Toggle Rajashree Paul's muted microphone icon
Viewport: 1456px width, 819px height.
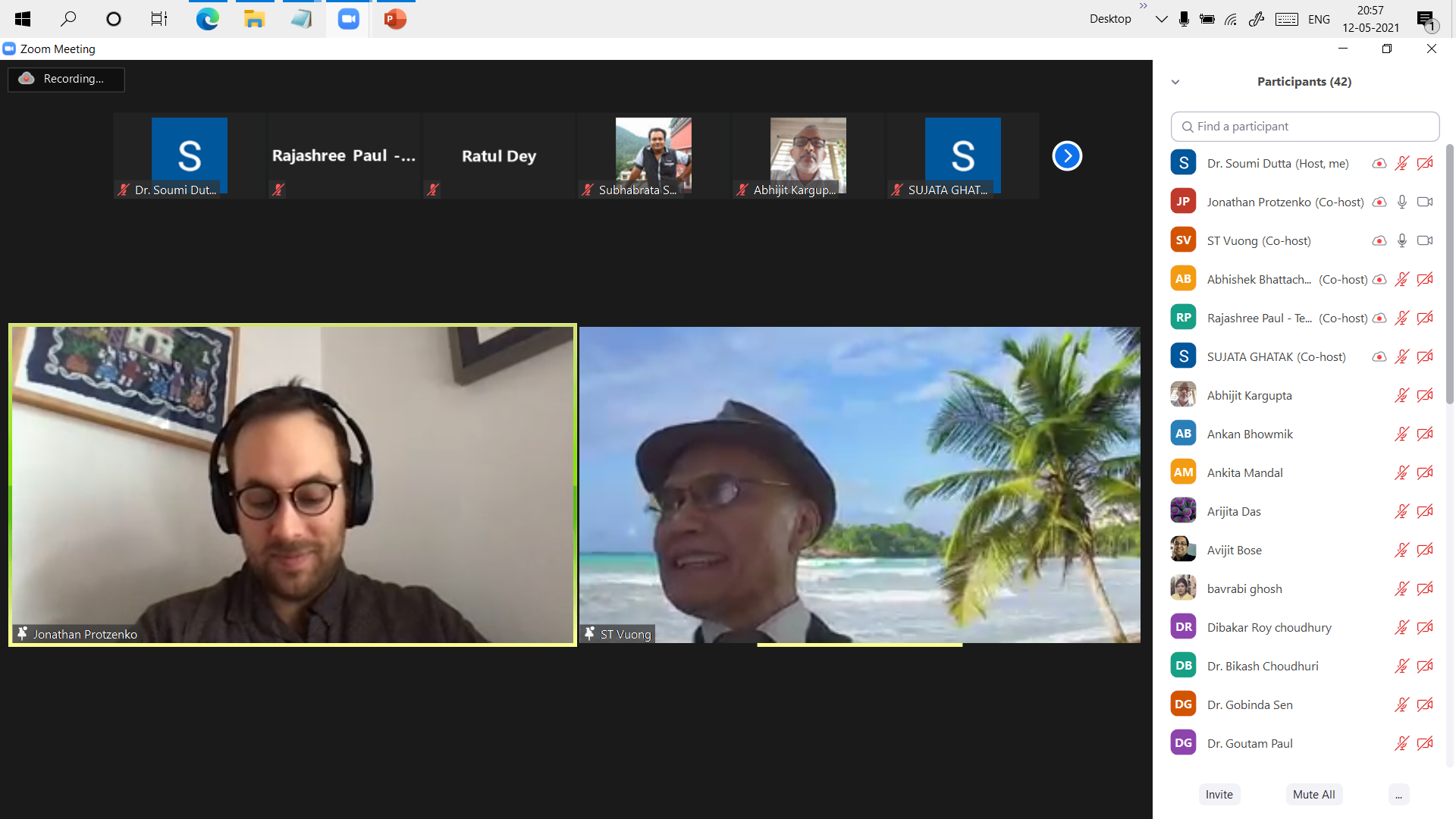click(1402, 318)
